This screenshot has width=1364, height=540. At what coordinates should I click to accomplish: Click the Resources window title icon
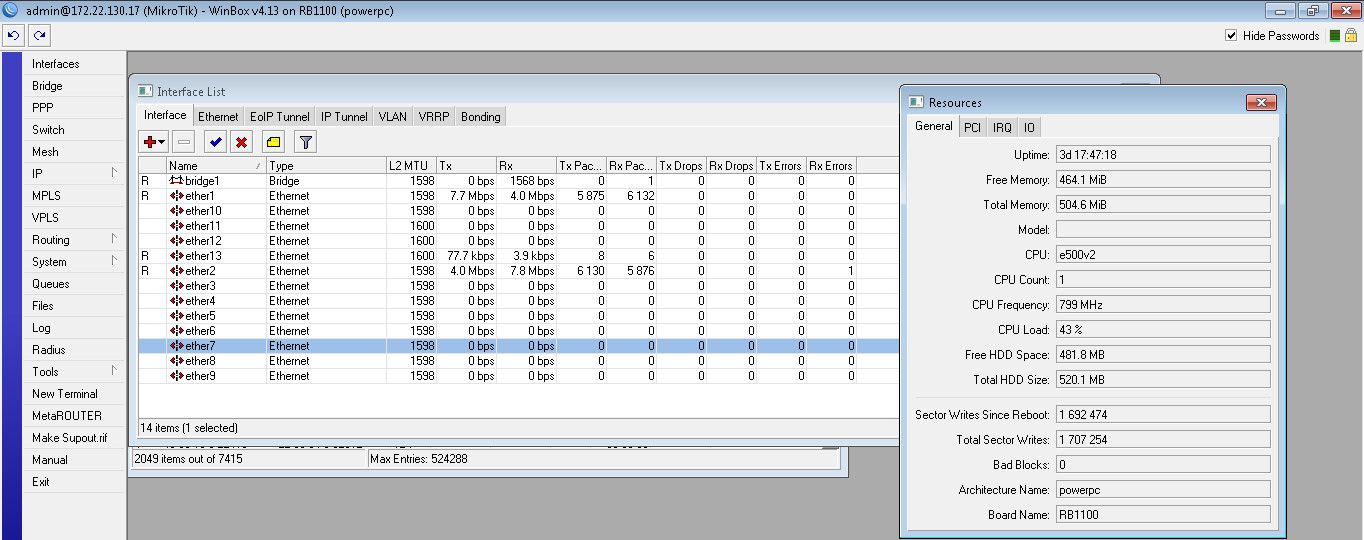click(x=916, y=102)
